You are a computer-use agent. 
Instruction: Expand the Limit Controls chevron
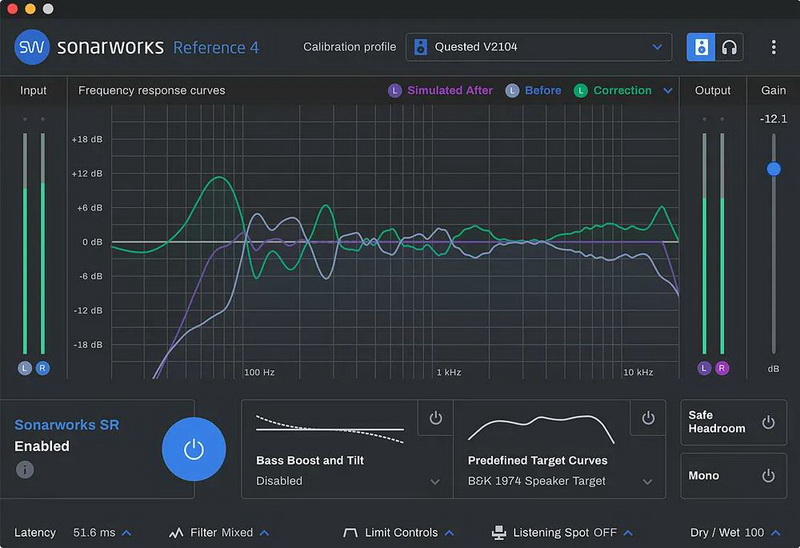click(449, 533)
